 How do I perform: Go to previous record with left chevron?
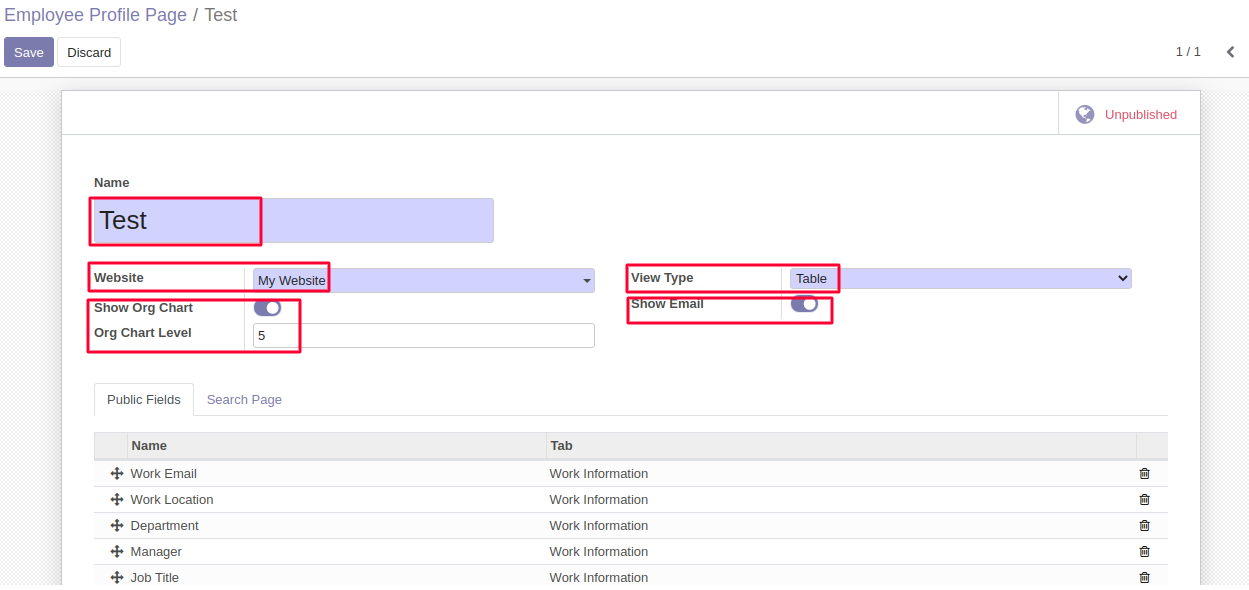point(1230,52)
